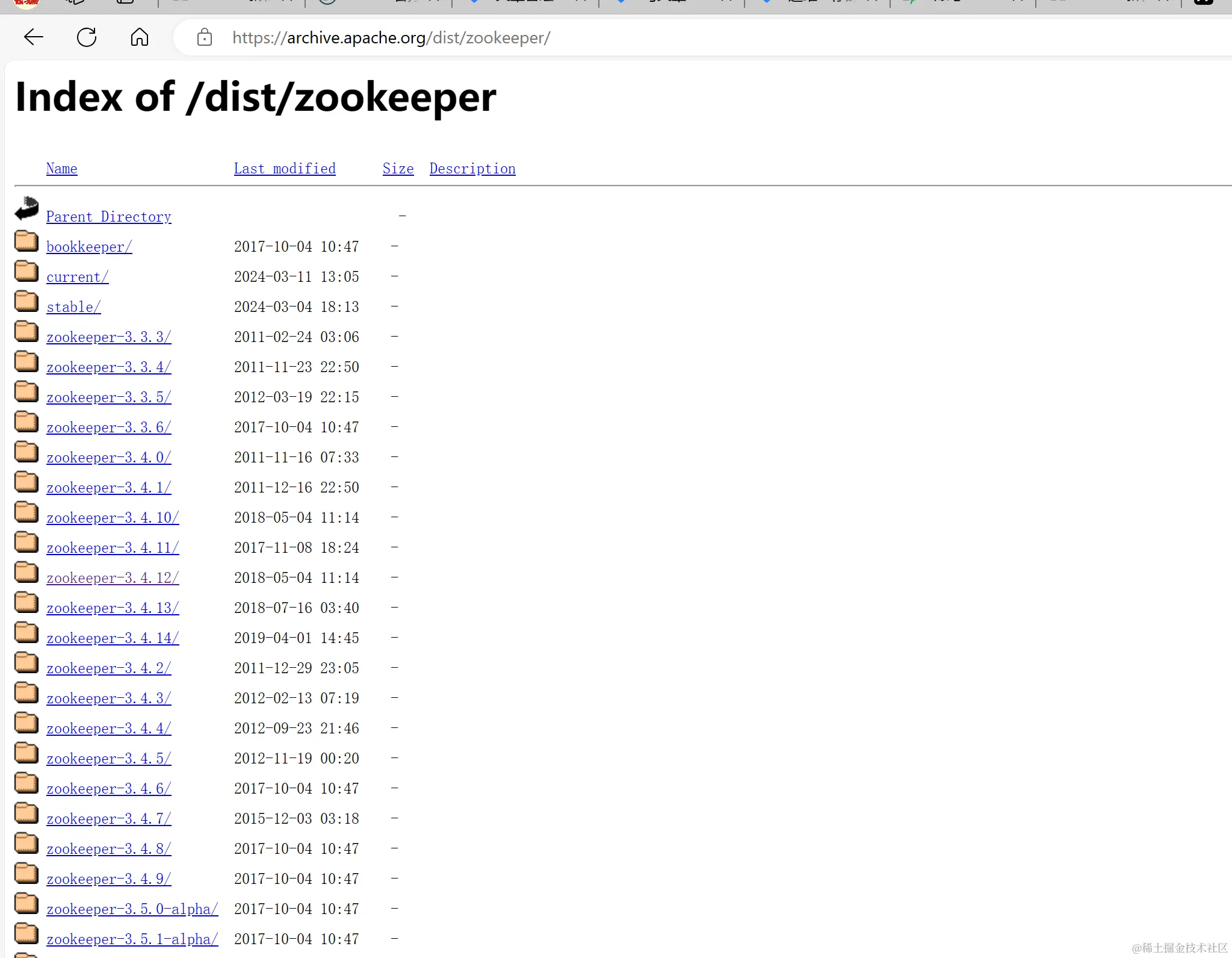Click the Description column header
Viewport: 1232px width, 958px height.
[x=472, y=169]
